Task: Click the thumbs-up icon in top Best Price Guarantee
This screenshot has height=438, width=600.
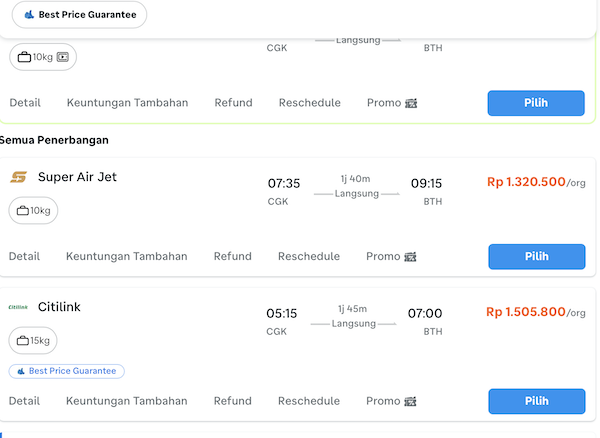Action: tap(29, 15)
